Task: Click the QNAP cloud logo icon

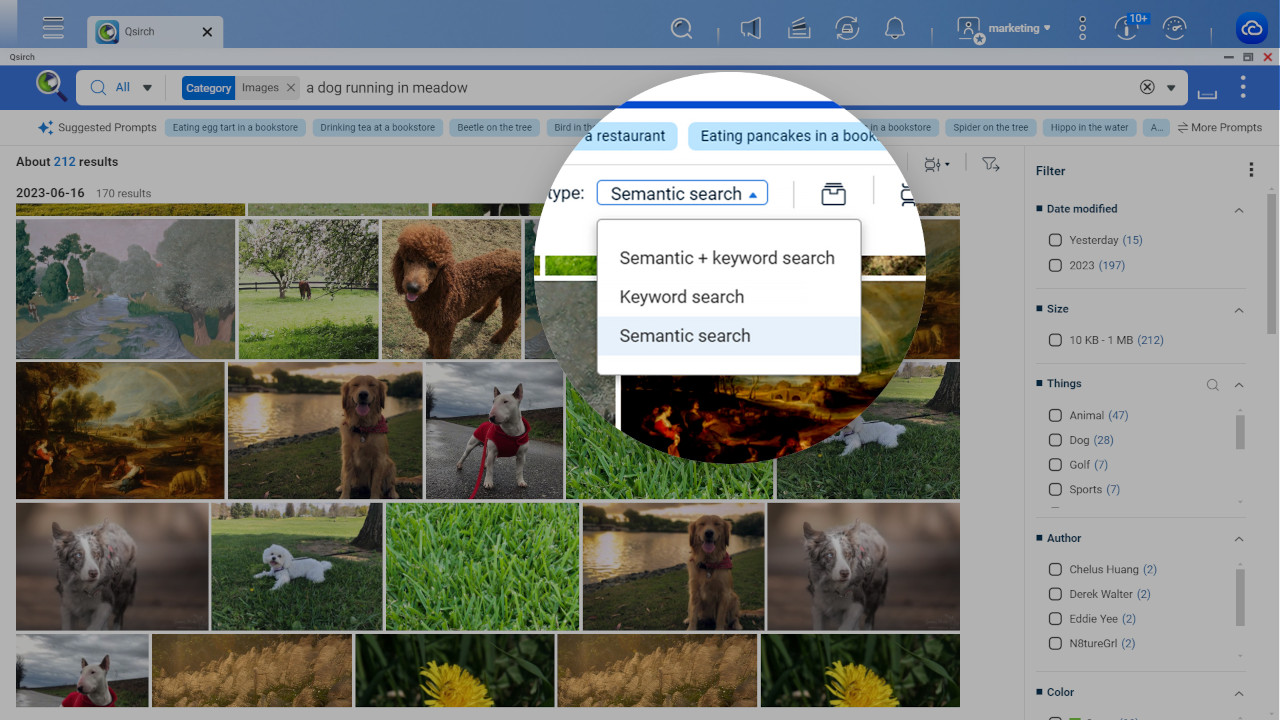Action: click(x=1251, y=27)
